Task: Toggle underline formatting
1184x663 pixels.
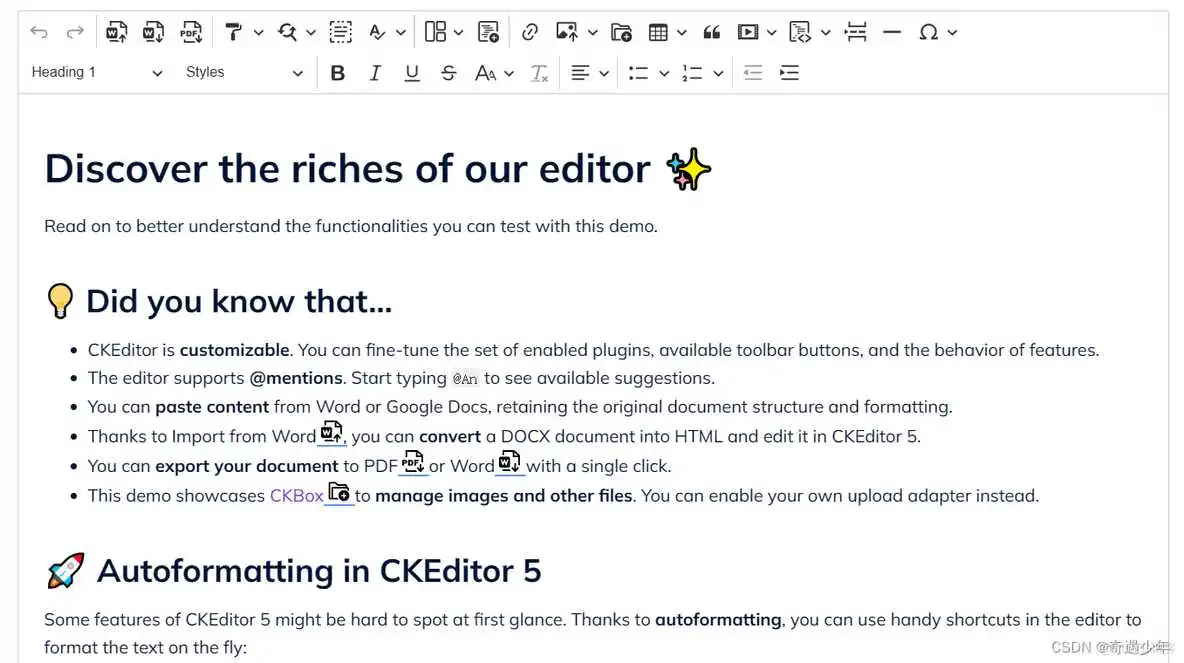Action: pos(411,72)
